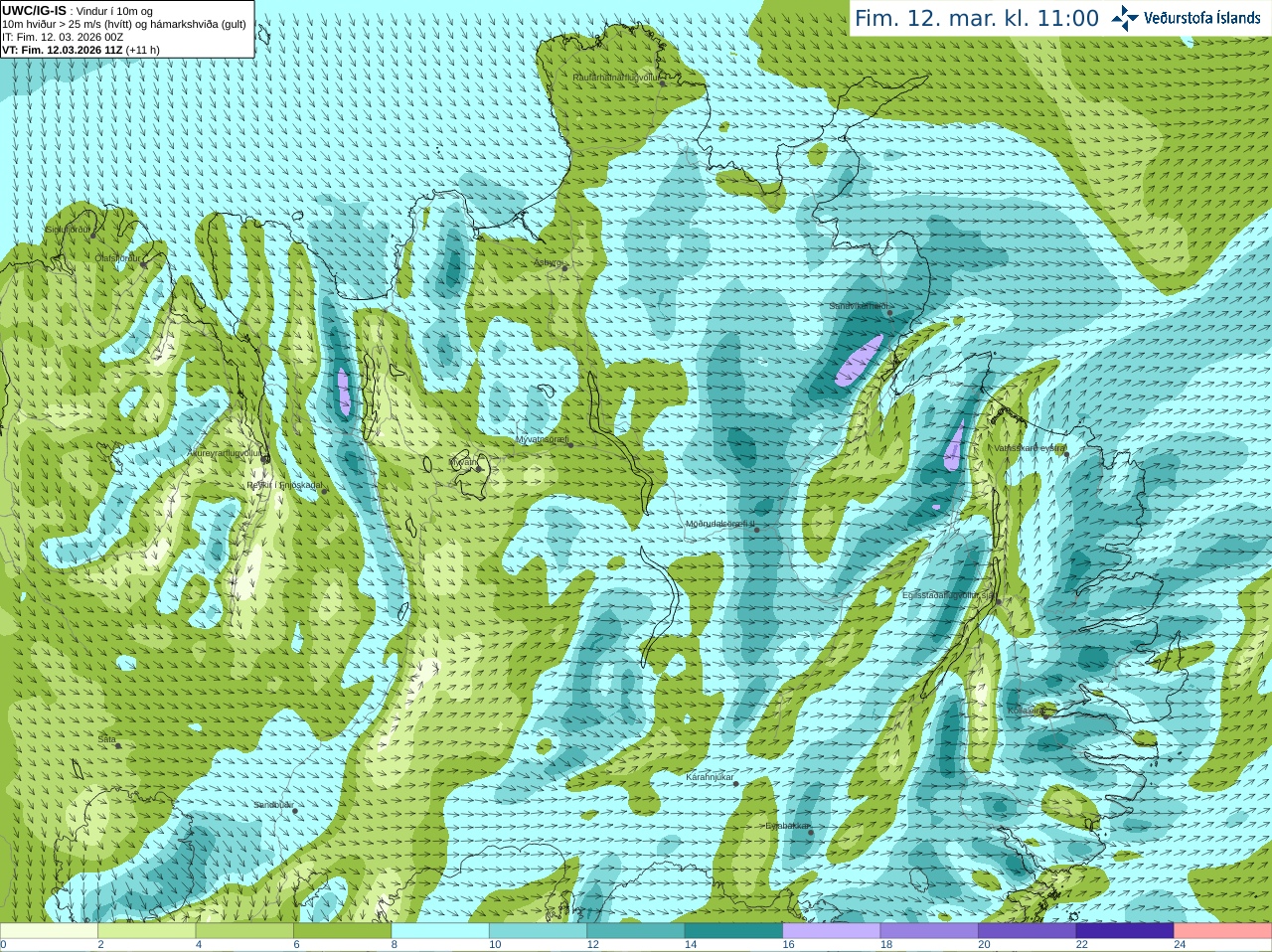Select the 10–12 m/s turquoise legend swatch
The height and width of the screenshot is (952, 1272).
pyautogui.click(x=538, y=931)
